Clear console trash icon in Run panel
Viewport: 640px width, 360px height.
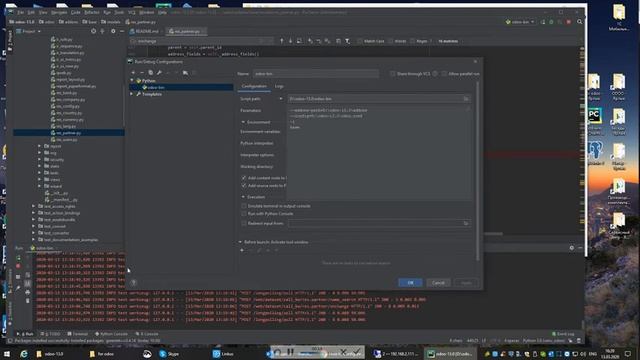point(27,301)
